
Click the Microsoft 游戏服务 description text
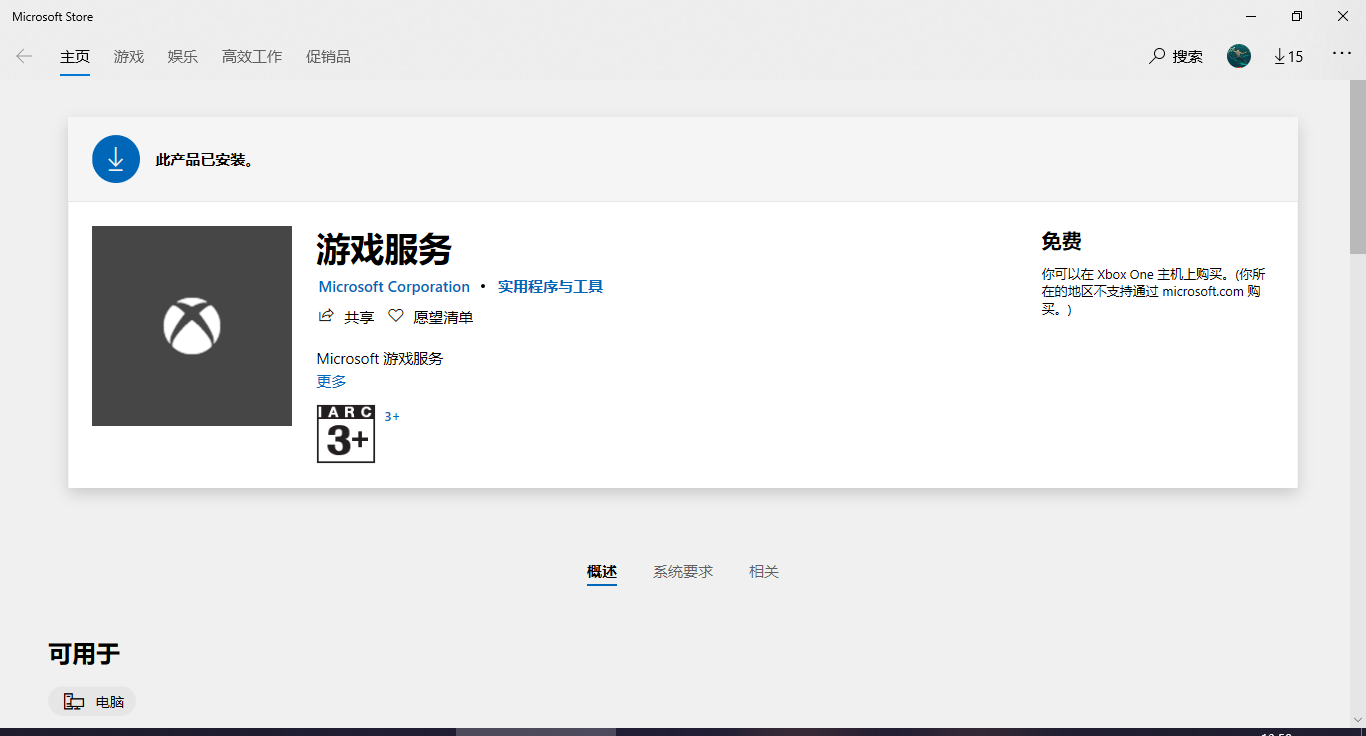(x=380, y=358)
